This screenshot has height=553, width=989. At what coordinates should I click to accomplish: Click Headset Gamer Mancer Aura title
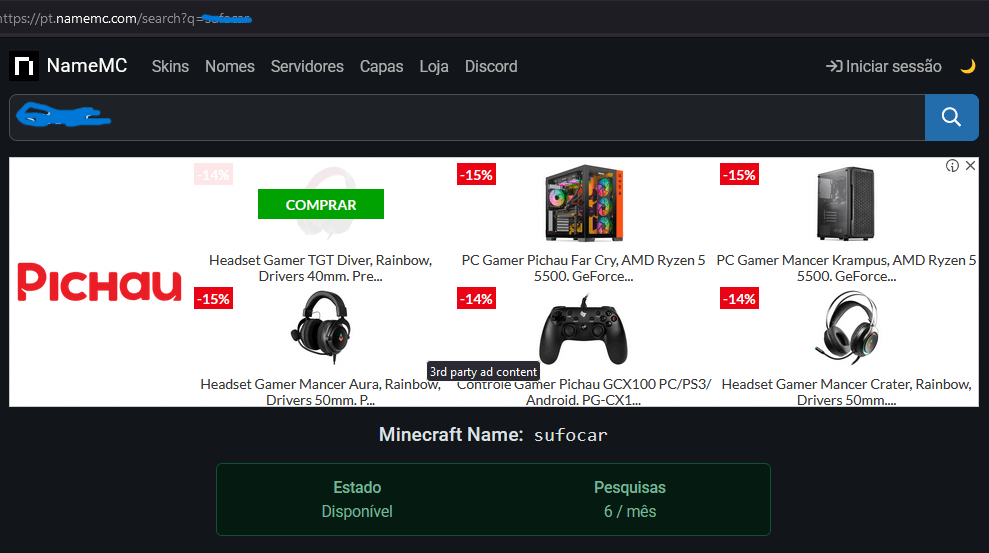(320, 392)
